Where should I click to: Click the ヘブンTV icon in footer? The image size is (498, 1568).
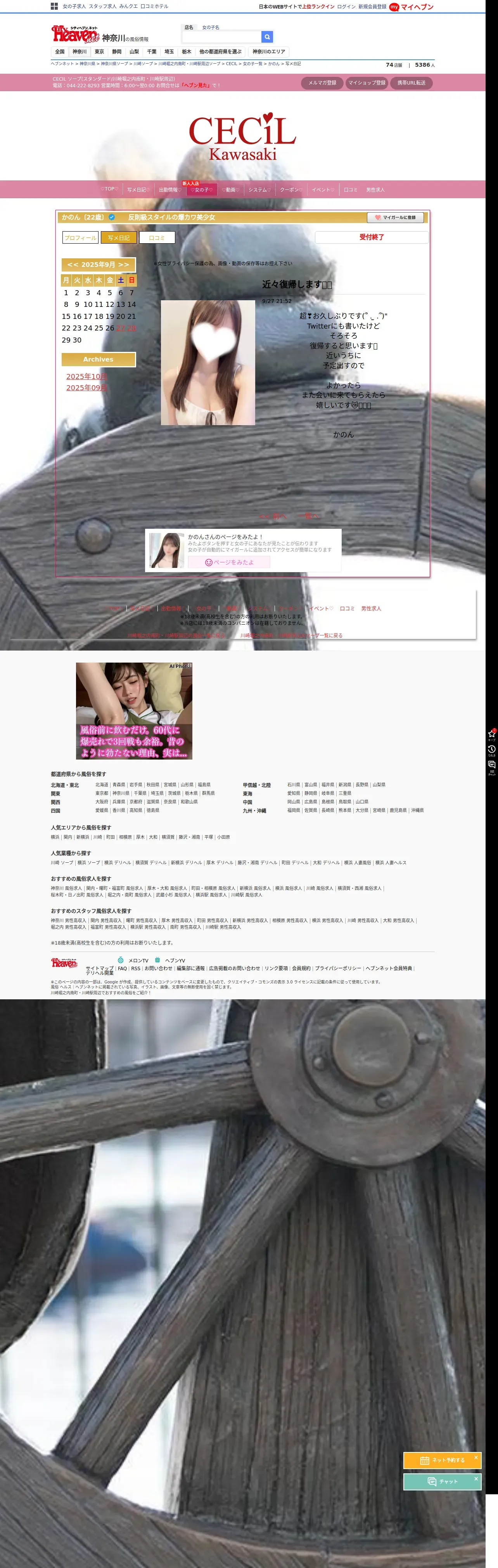[x=158, y=960]
